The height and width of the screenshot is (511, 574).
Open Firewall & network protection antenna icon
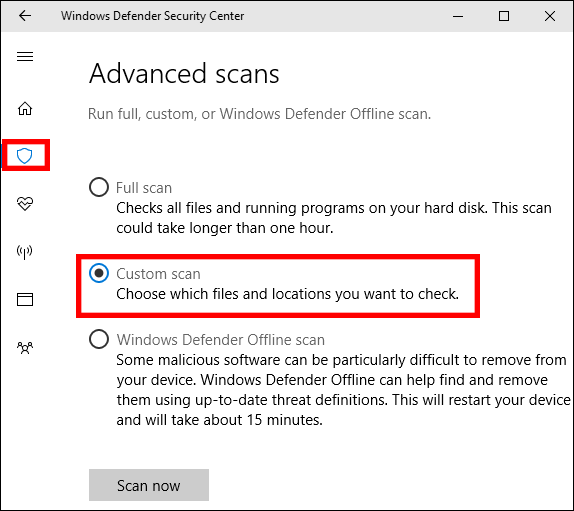[25, 252]
